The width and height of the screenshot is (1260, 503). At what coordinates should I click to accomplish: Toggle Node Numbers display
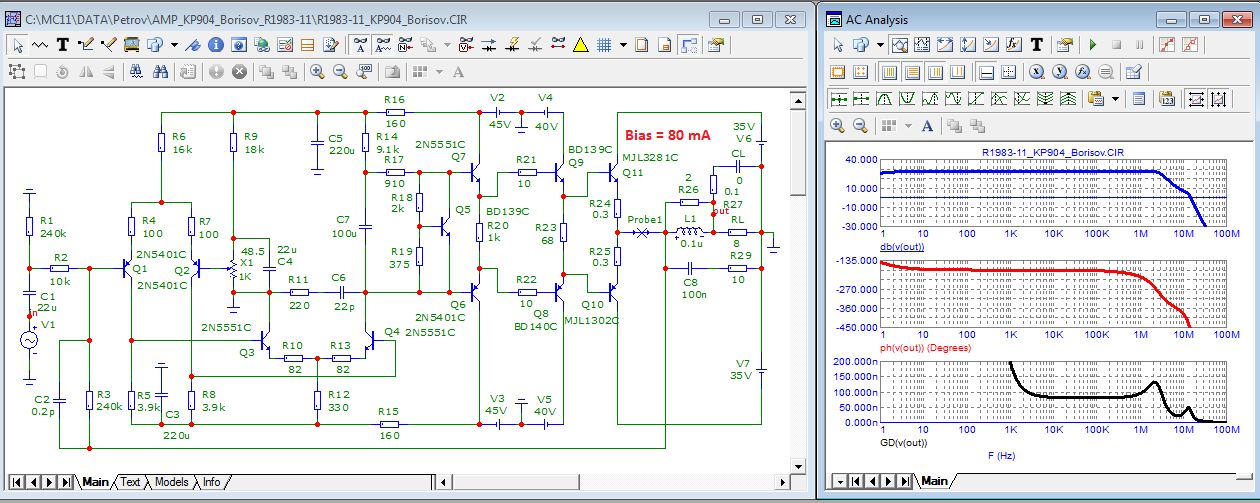[406, 45]
